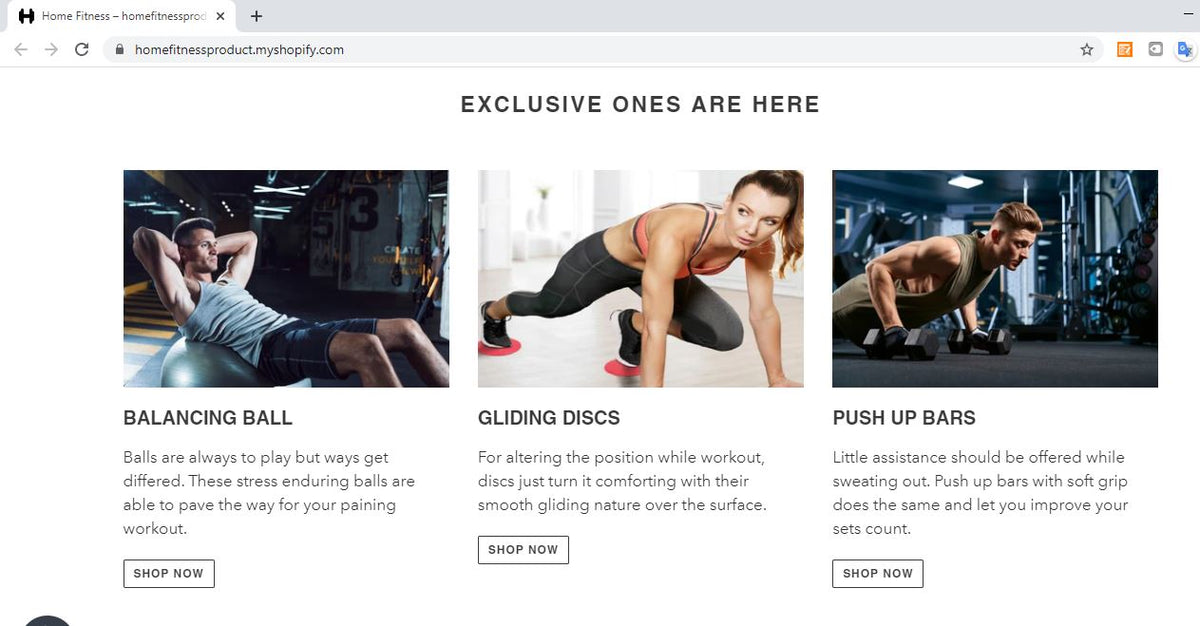The width and height of the screenshot is (1200, 626).
Task: Click Shop Now under Push Up Bars
Action: pyautogui.click(x=877, y=574)
